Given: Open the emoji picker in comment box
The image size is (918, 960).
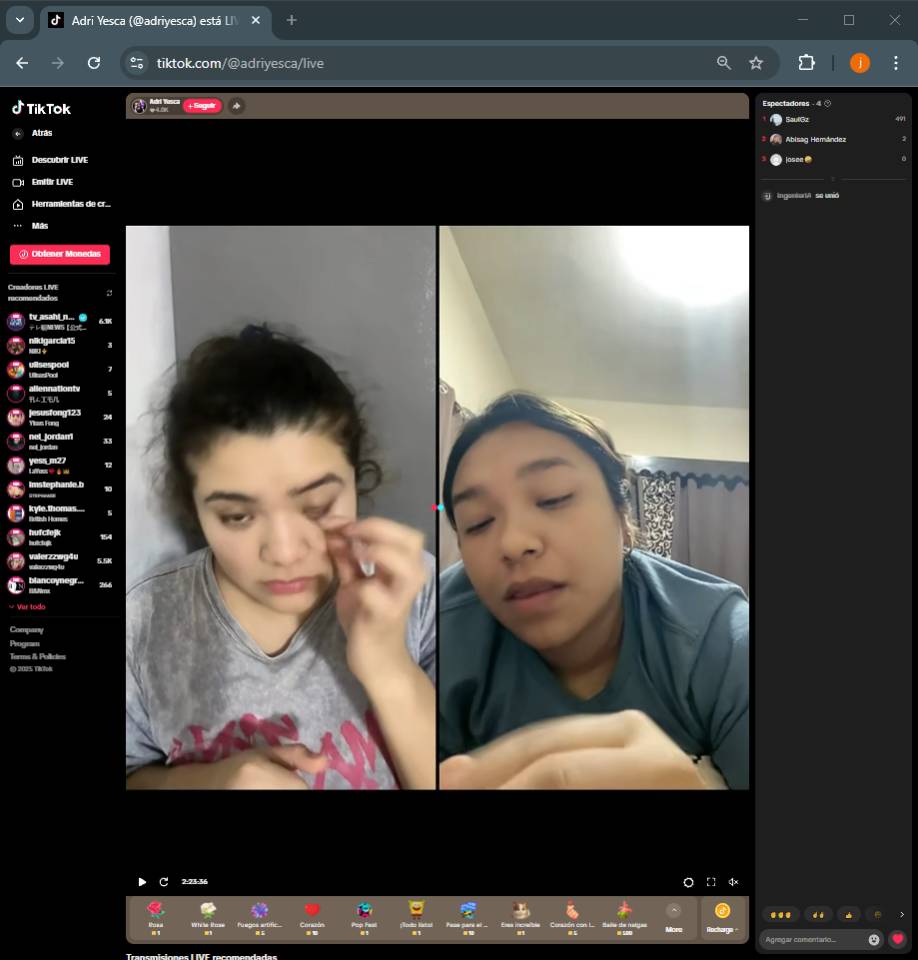Looking at the screenshot, I should [874, 939].
